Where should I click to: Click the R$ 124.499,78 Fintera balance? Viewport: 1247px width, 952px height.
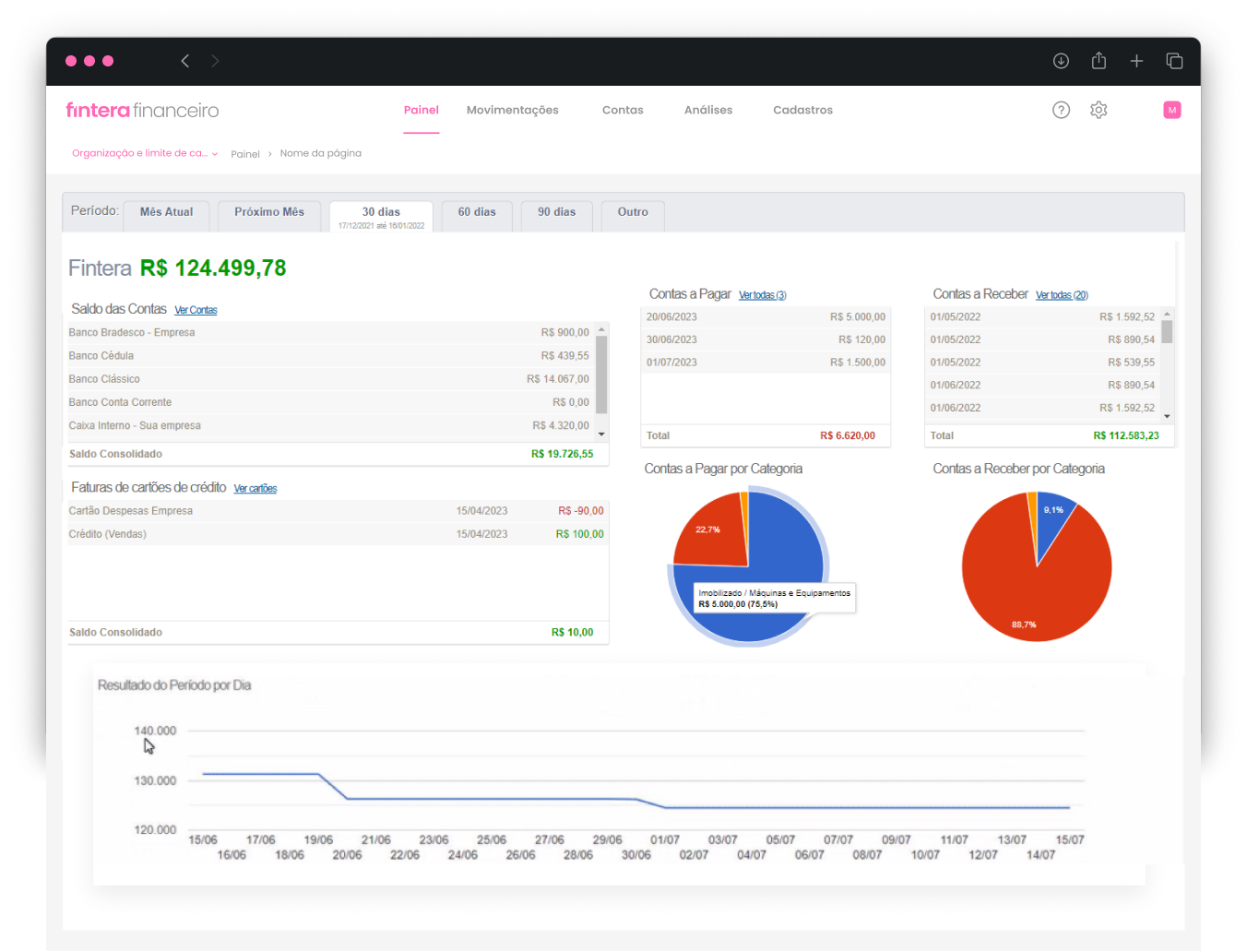[213, 268]
